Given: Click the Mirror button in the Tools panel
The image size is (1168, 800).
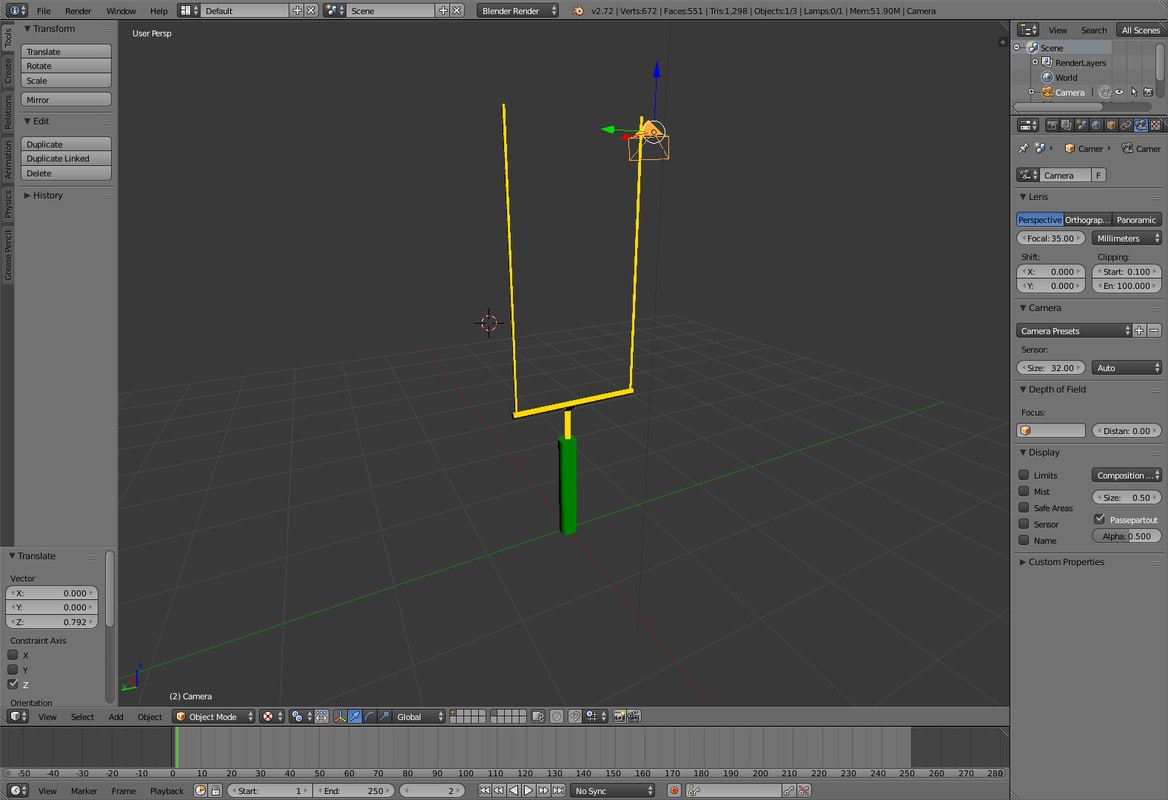Looking at the screenshot, I should pyautogui.click(x=65, y=99).
